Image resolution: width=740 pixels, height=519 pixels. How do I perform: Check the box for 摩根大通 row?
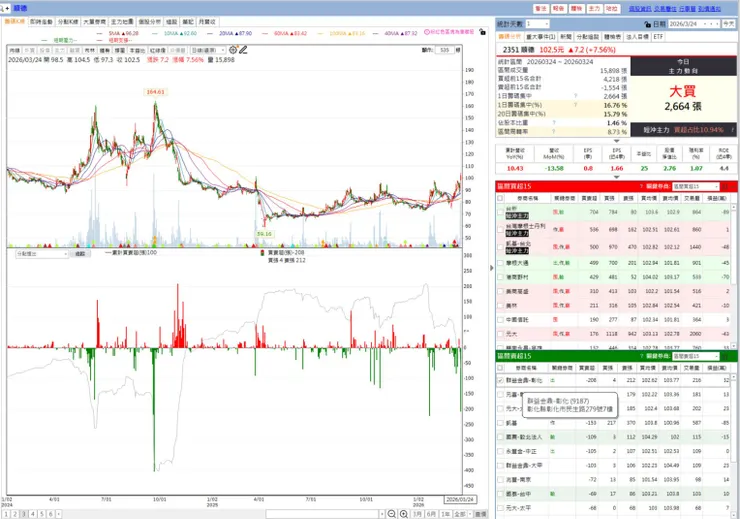point(501,263)
